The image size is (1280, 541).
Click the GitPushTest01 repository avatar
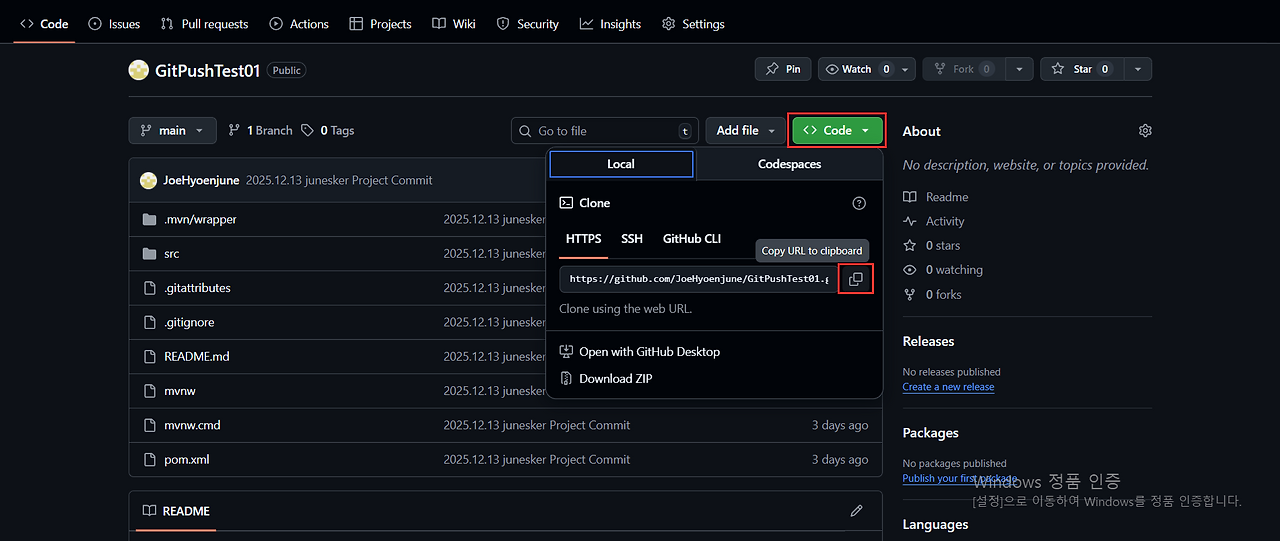(x=139, y=70)
